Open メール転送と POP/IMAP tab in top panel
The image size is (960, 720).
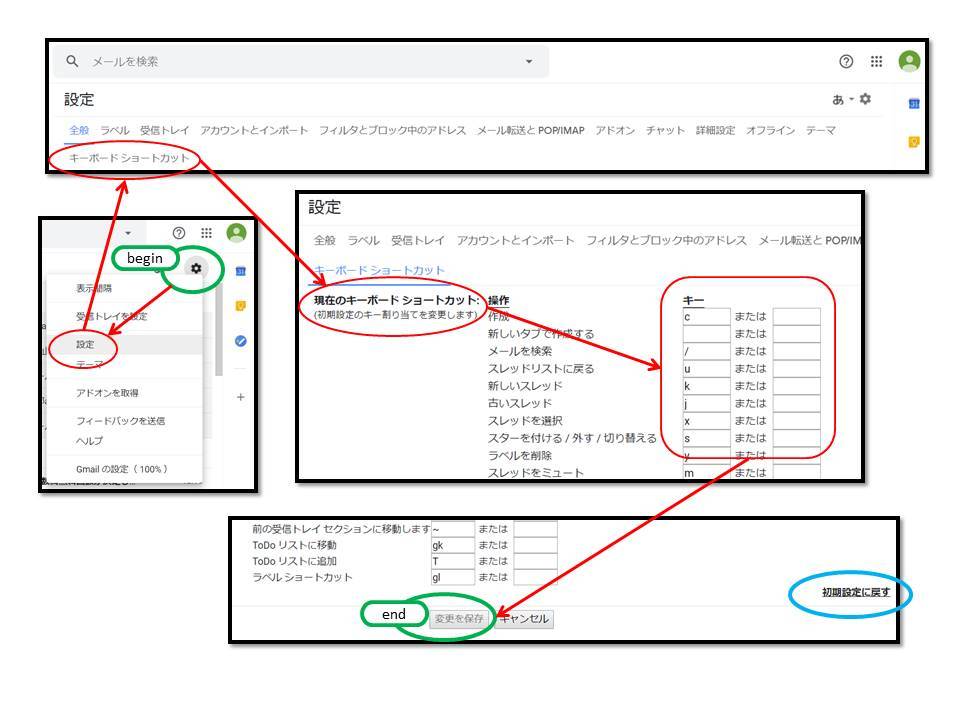pyautogui.click(x=531, y=130)
